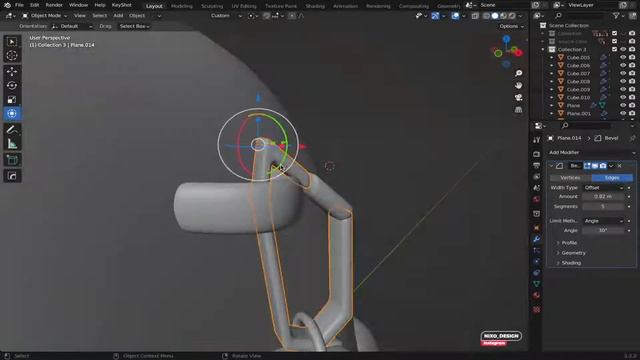
Task: Select Cube.010 in the outliner
Action: click(x=578, y=98)
